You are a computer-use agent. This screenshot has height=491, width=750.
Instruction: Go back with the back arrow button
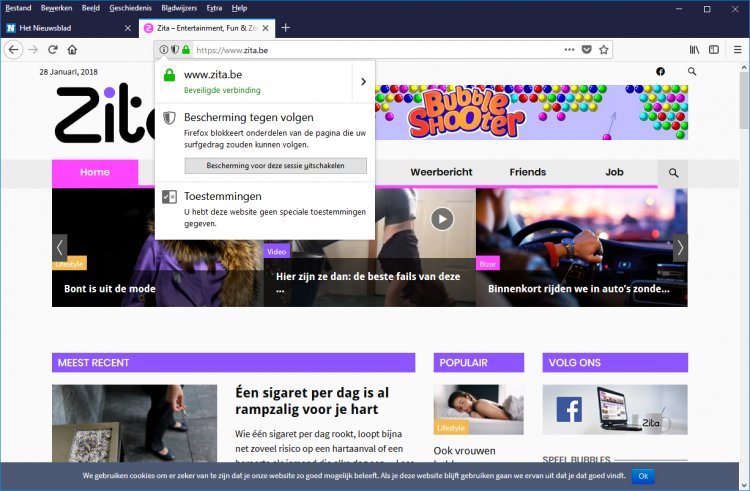pyautogui.click(x=13, y=50)
